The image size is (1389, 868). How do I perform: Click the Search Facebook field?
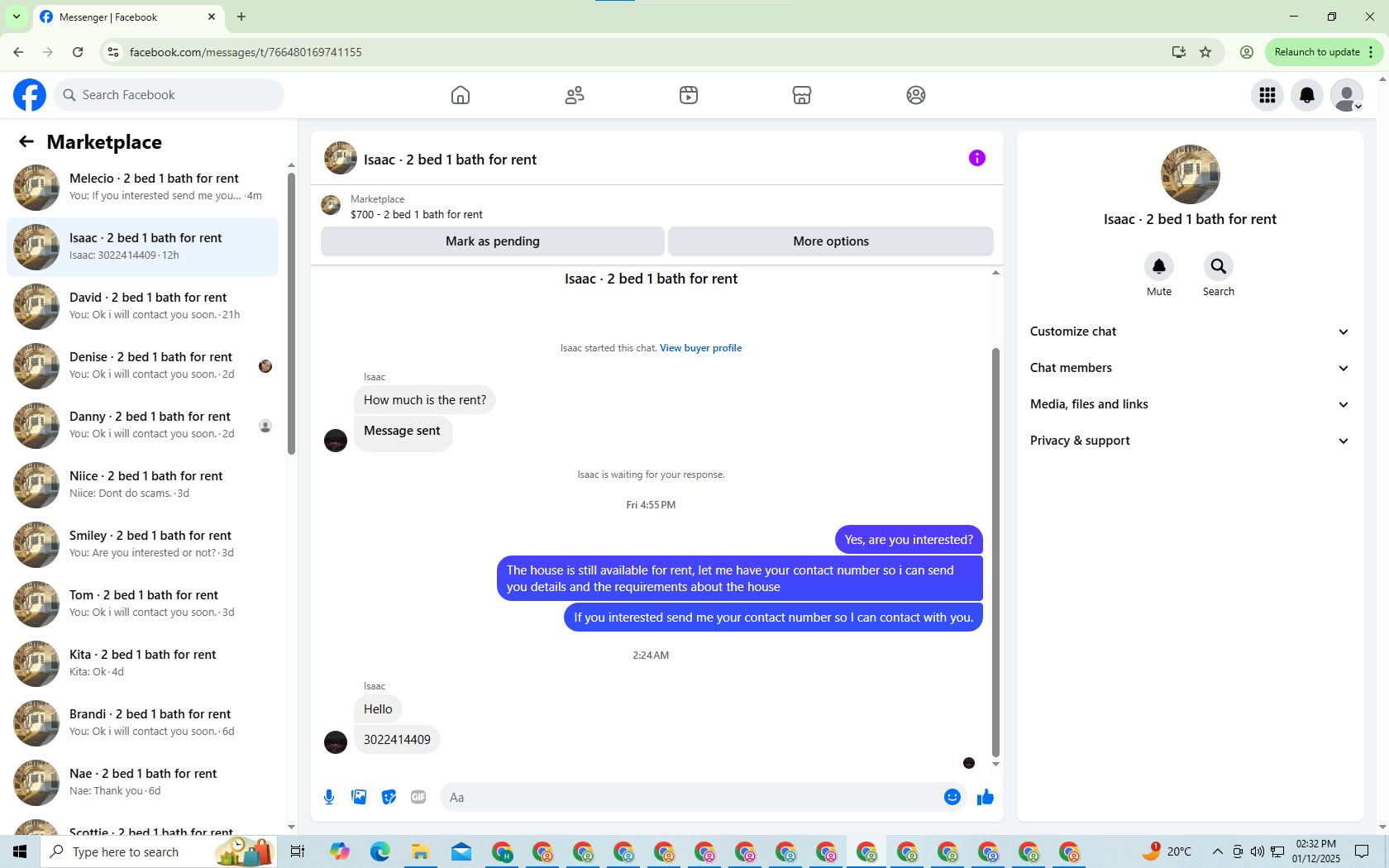coord(169,95)
